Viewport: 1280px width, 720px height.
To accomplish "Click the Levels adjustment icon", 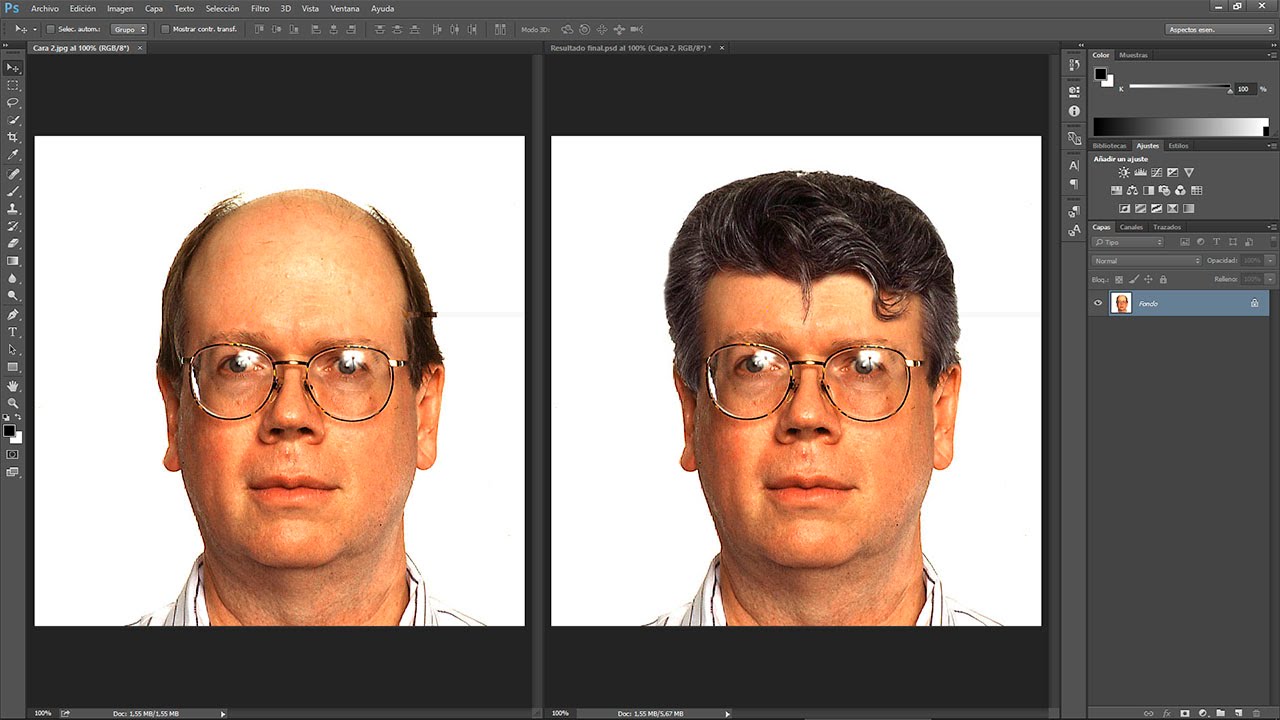I will [x=1140, y=173].
